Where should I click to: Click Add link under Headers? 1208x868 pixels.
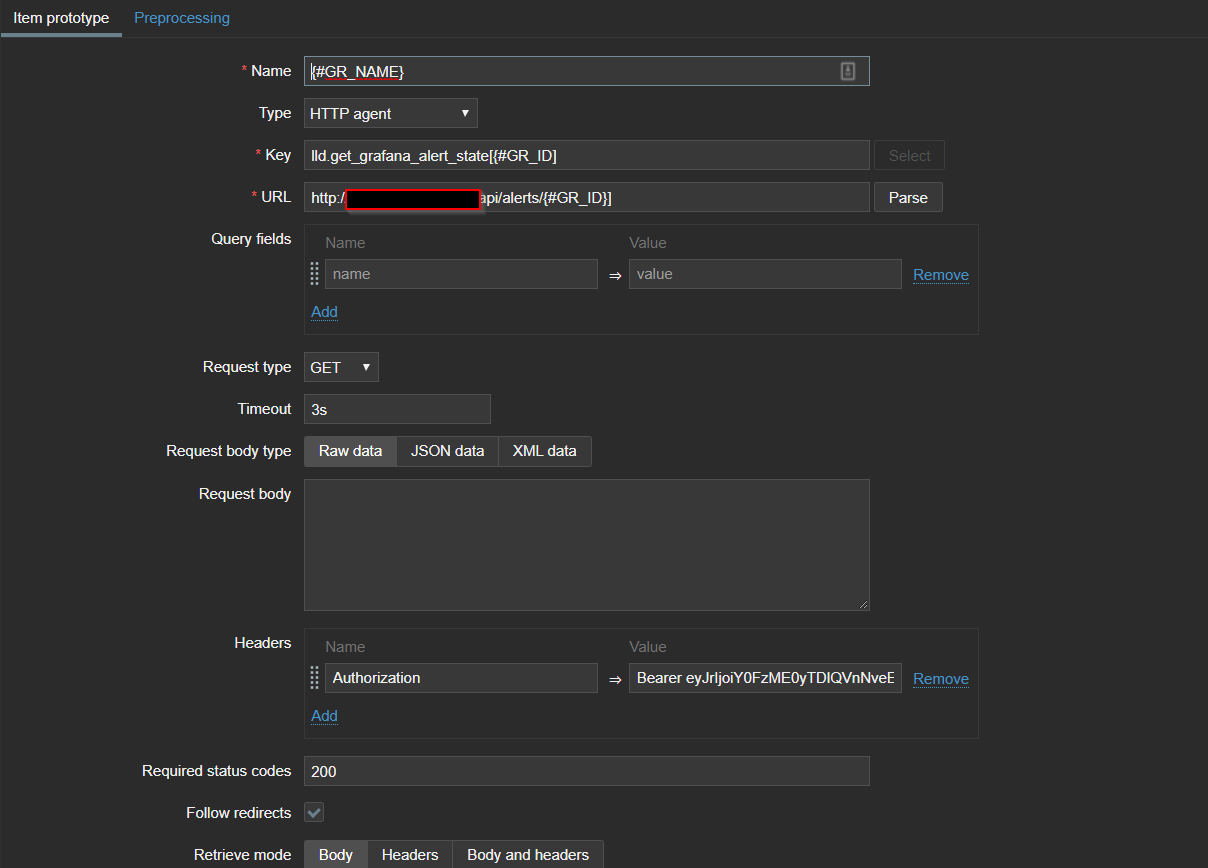[324, 716]
